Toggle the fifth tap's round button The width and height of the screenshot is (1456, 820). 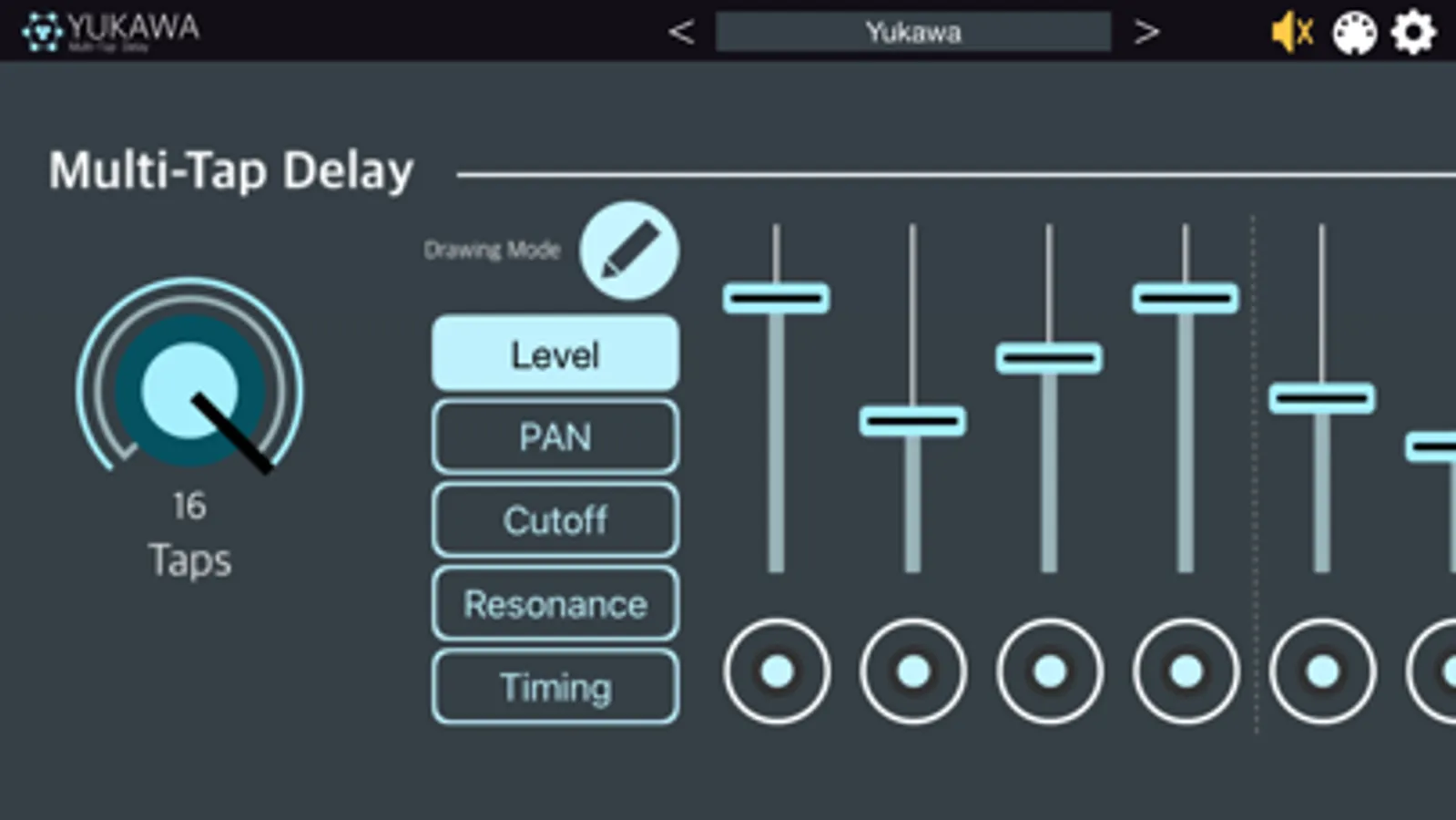pos(1322,672)
